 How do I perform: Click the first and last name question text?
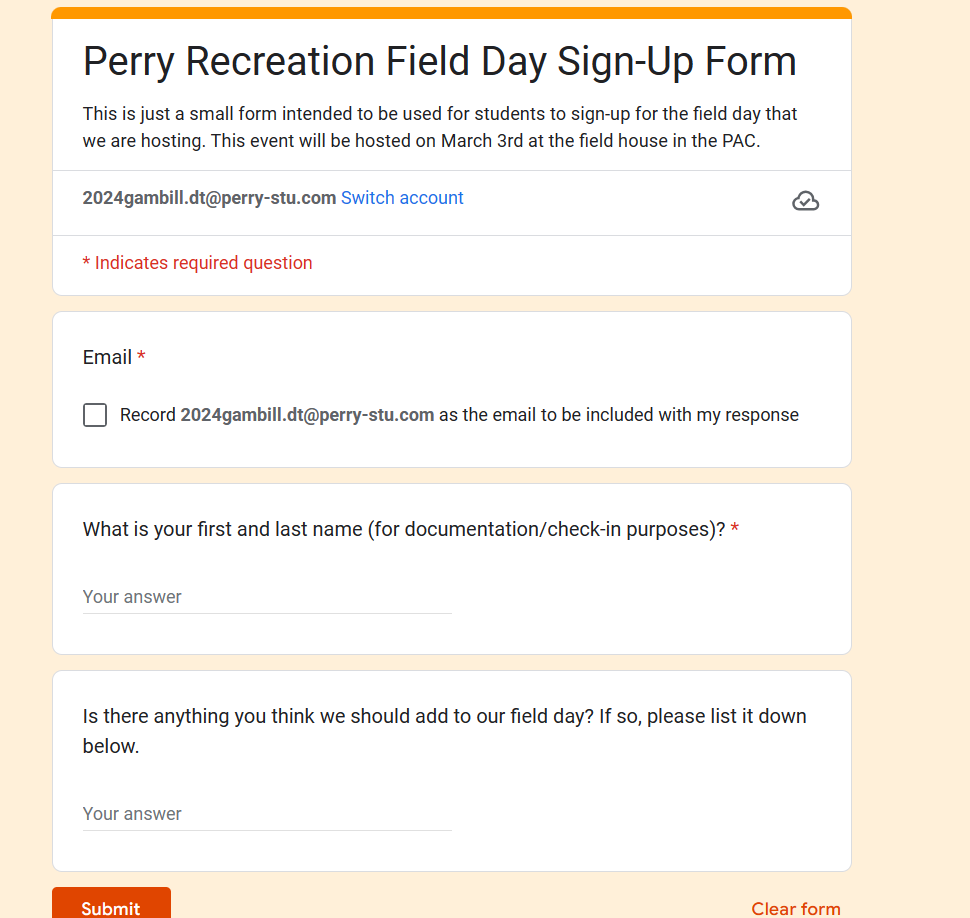coord(404,529)
